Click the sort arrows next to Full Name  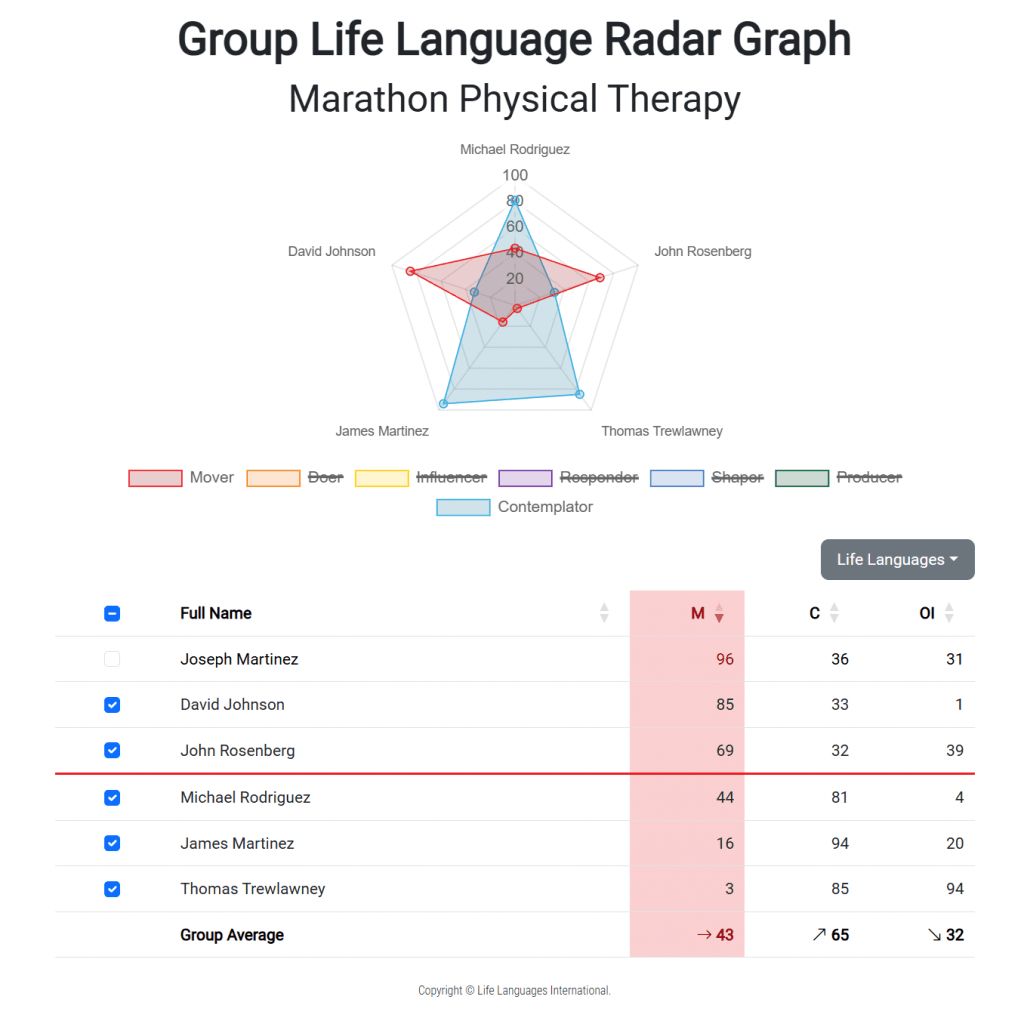[x=604, y=613]
